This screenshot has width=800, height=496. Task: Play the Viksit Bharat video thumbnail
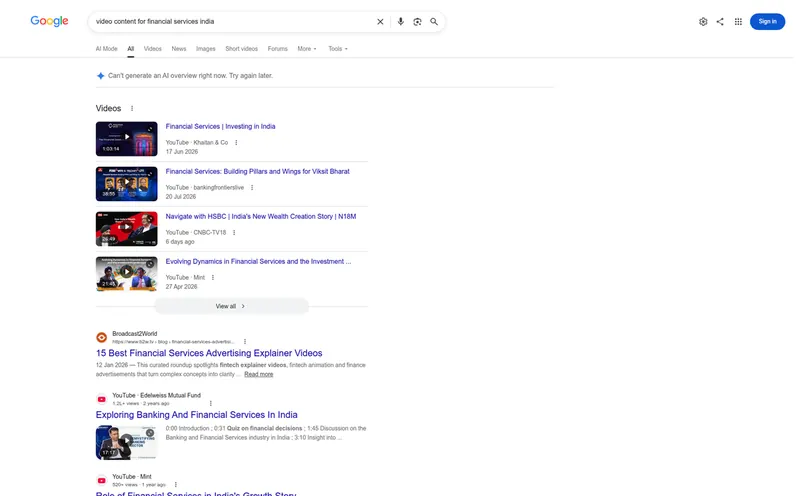pos(127,183)
